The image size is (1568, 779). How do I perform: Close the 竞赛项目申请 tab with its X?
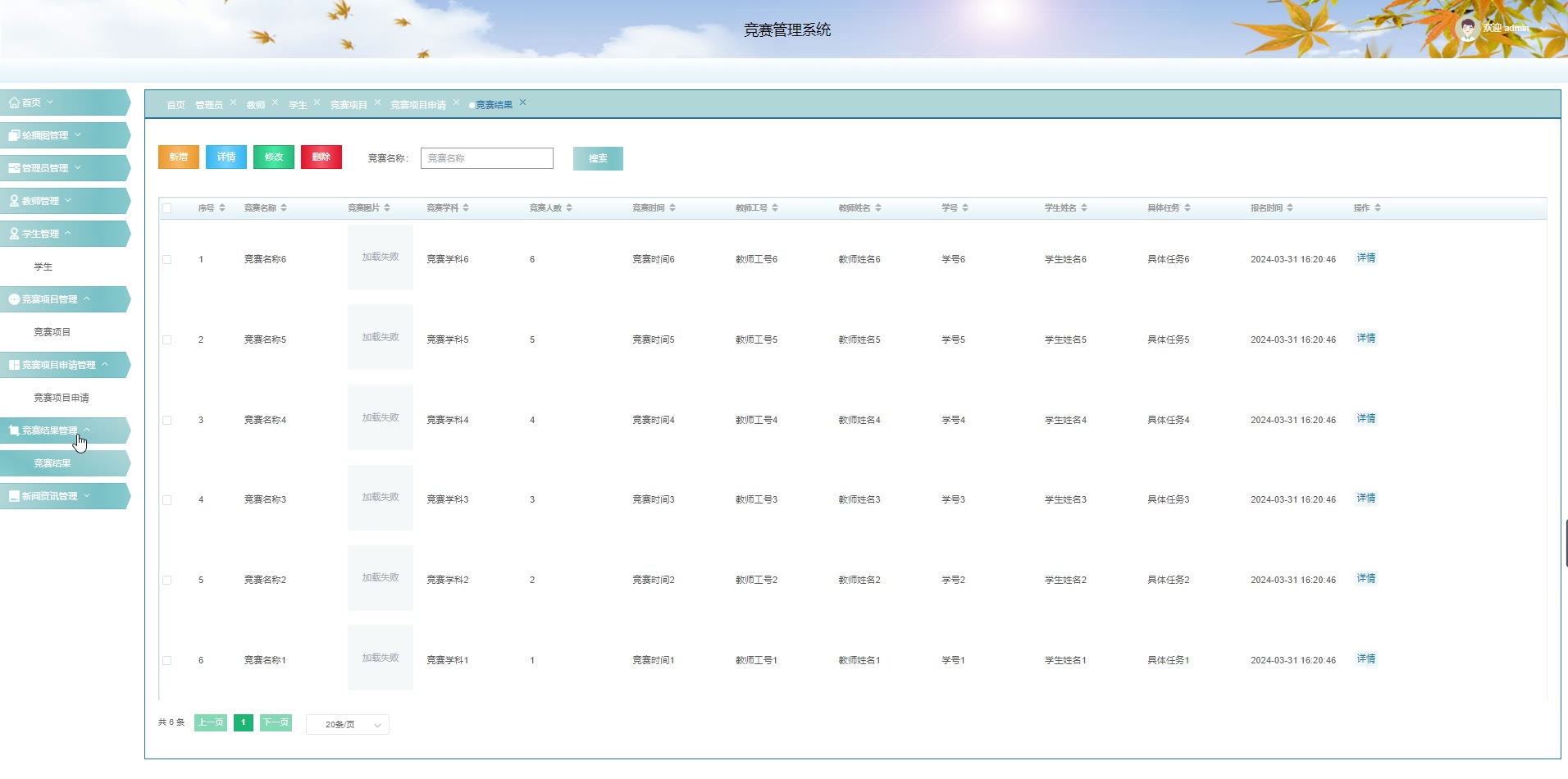456,102
